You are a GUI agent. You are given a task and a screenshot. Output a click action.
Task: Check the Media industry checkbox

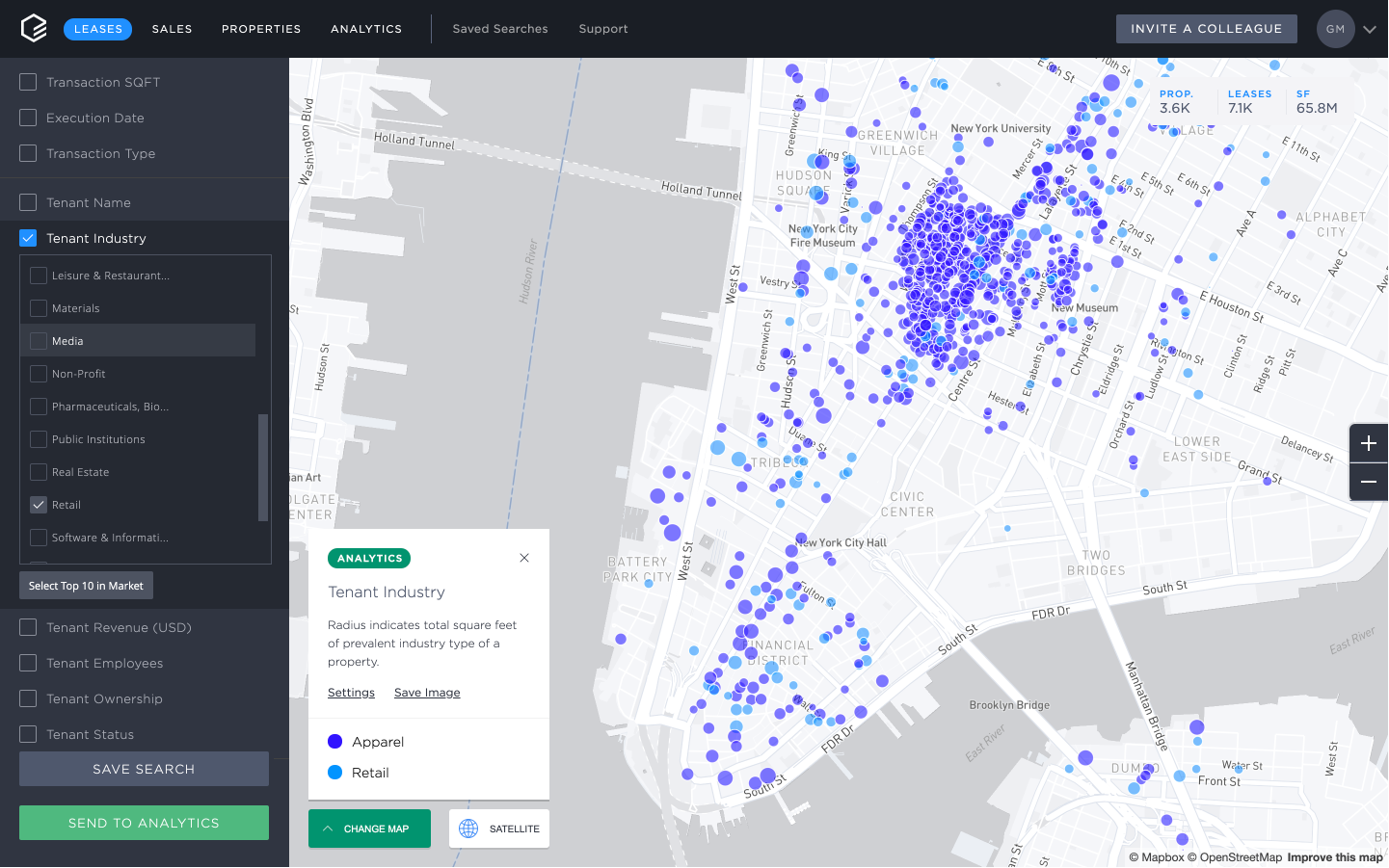click(x=39, y=340)
